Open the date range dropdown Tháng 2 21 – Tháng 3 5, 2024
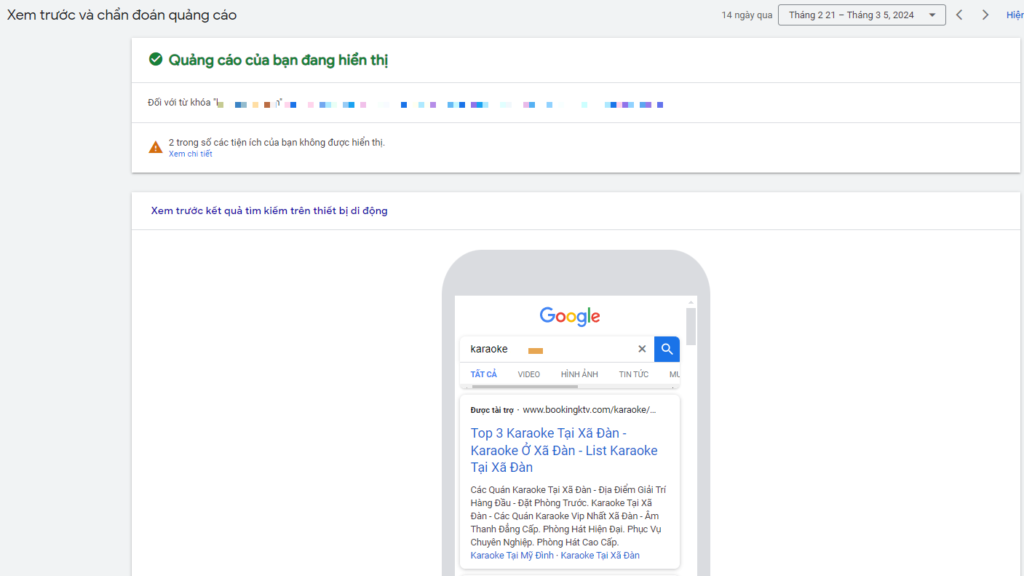Image resolution: width=1024 pixels, height=576 pixels. (861, 15)
